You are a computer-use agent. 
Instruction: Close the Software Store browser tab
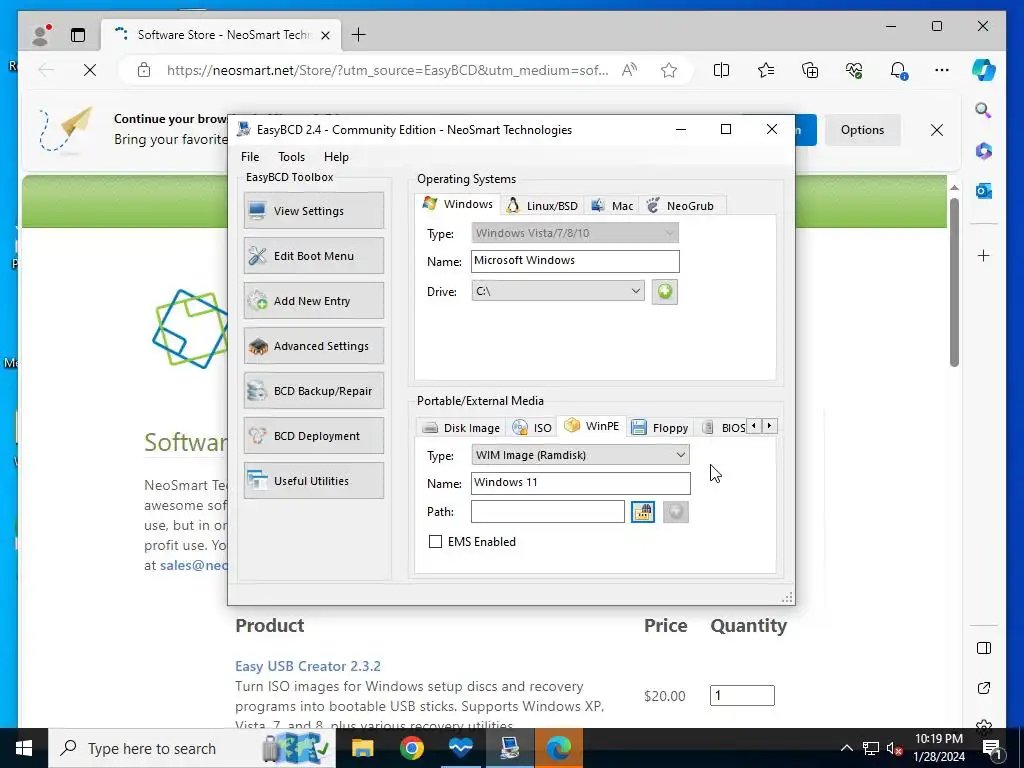click(325, 35)
